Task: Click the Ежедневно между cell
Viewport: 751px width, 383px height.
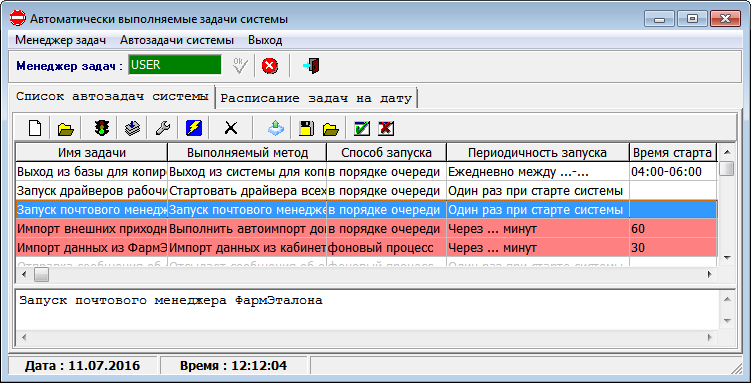Action: tap(537, 172)
